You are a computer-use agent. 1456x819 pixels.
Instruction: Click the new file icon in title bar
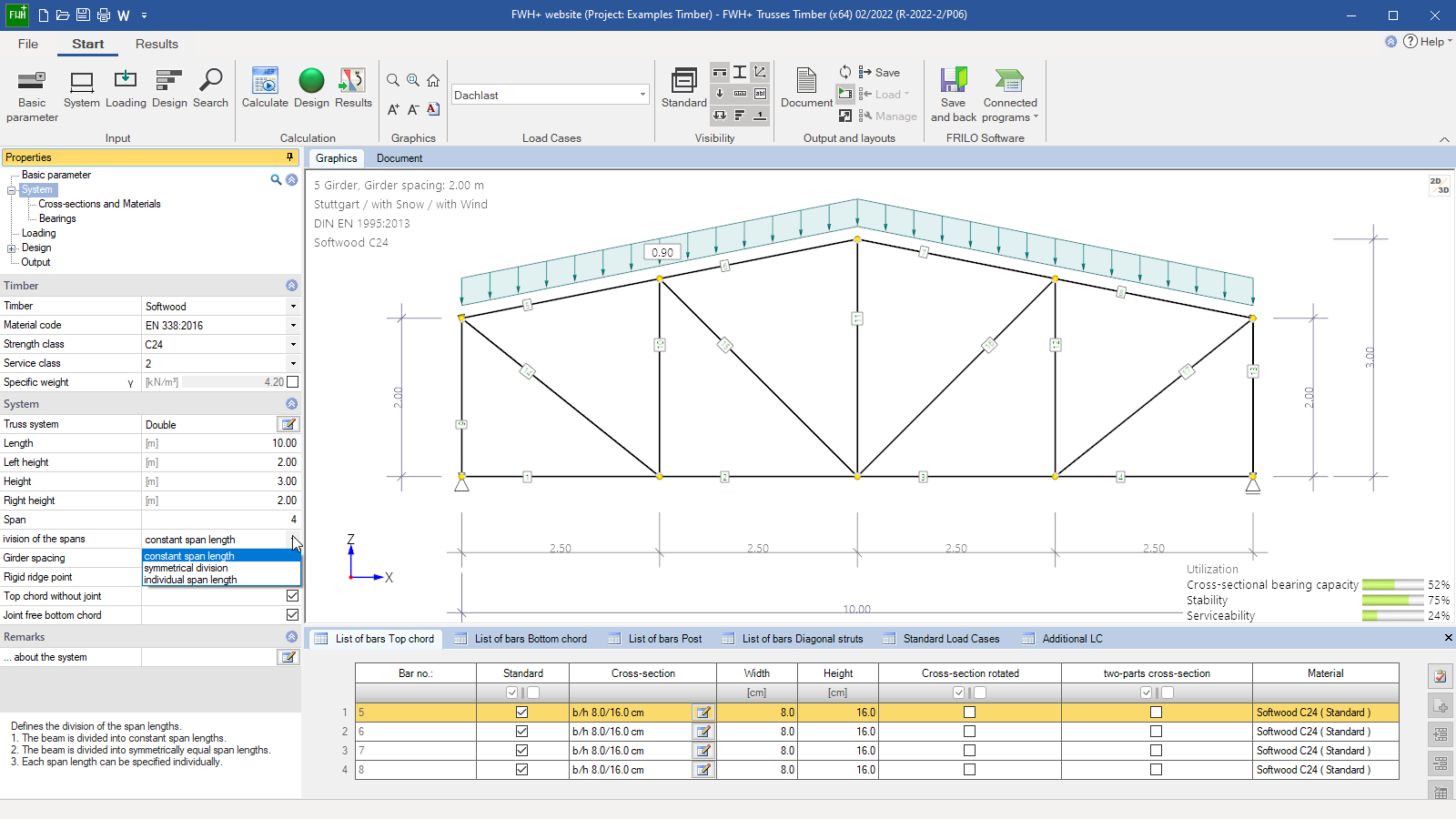(44, 15)
